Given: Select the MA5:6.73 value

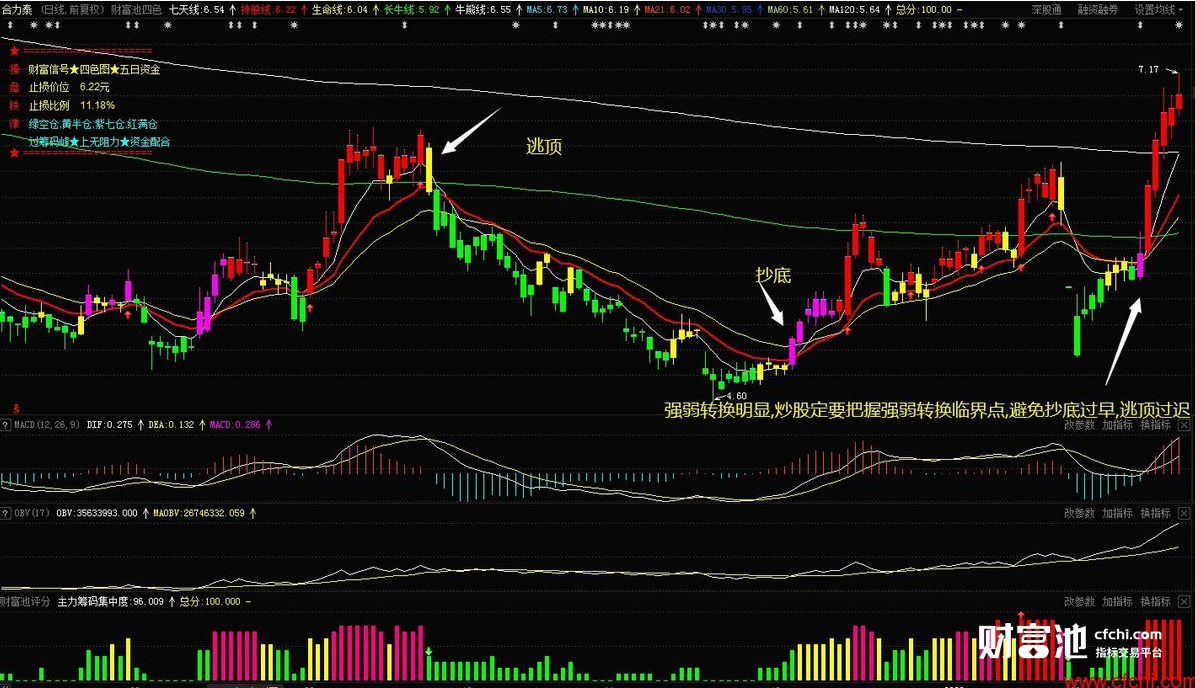Looking at the screenshot, I should click(x=547, y=10).
